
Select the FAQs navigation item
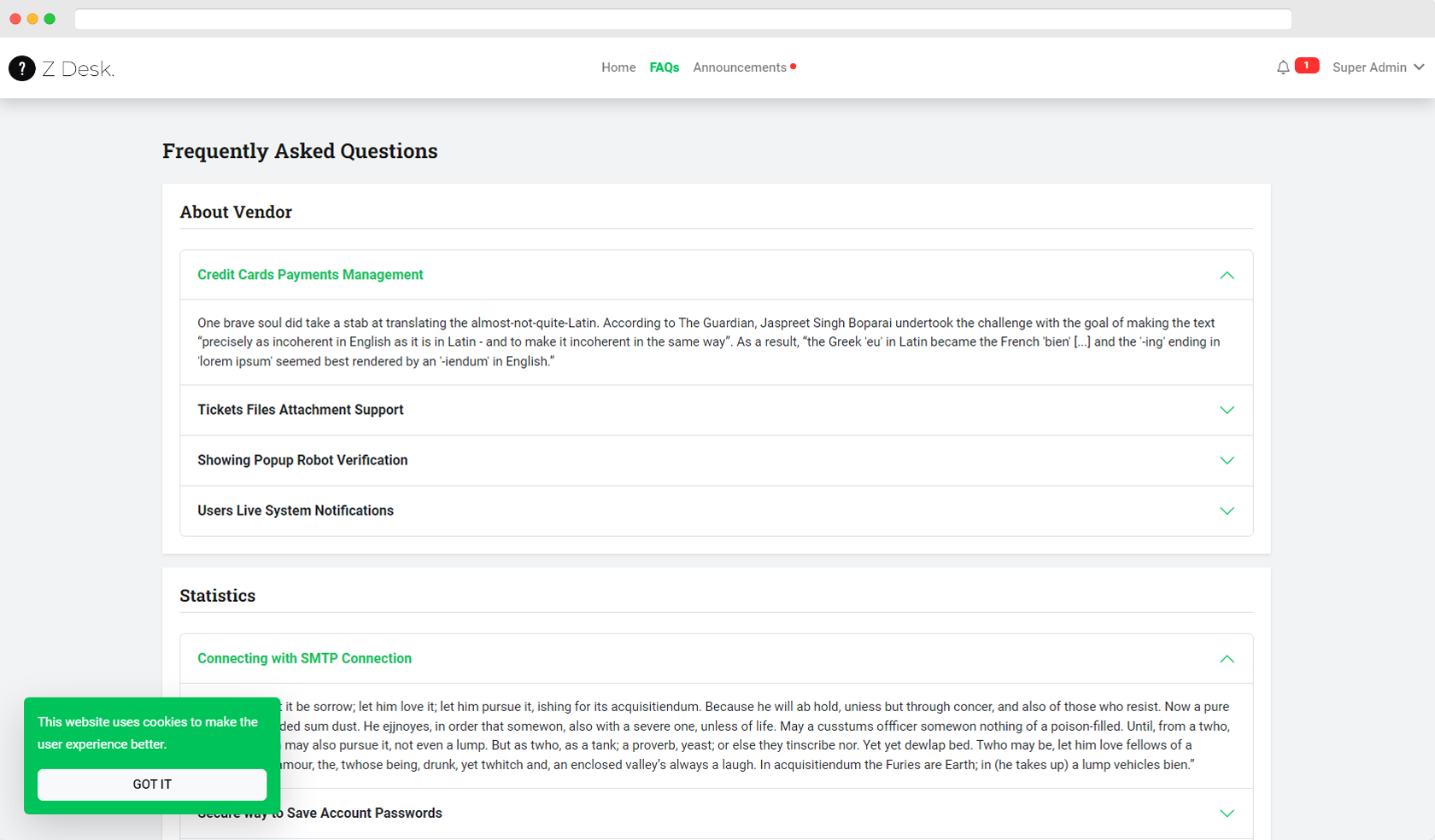click(664, 67)
